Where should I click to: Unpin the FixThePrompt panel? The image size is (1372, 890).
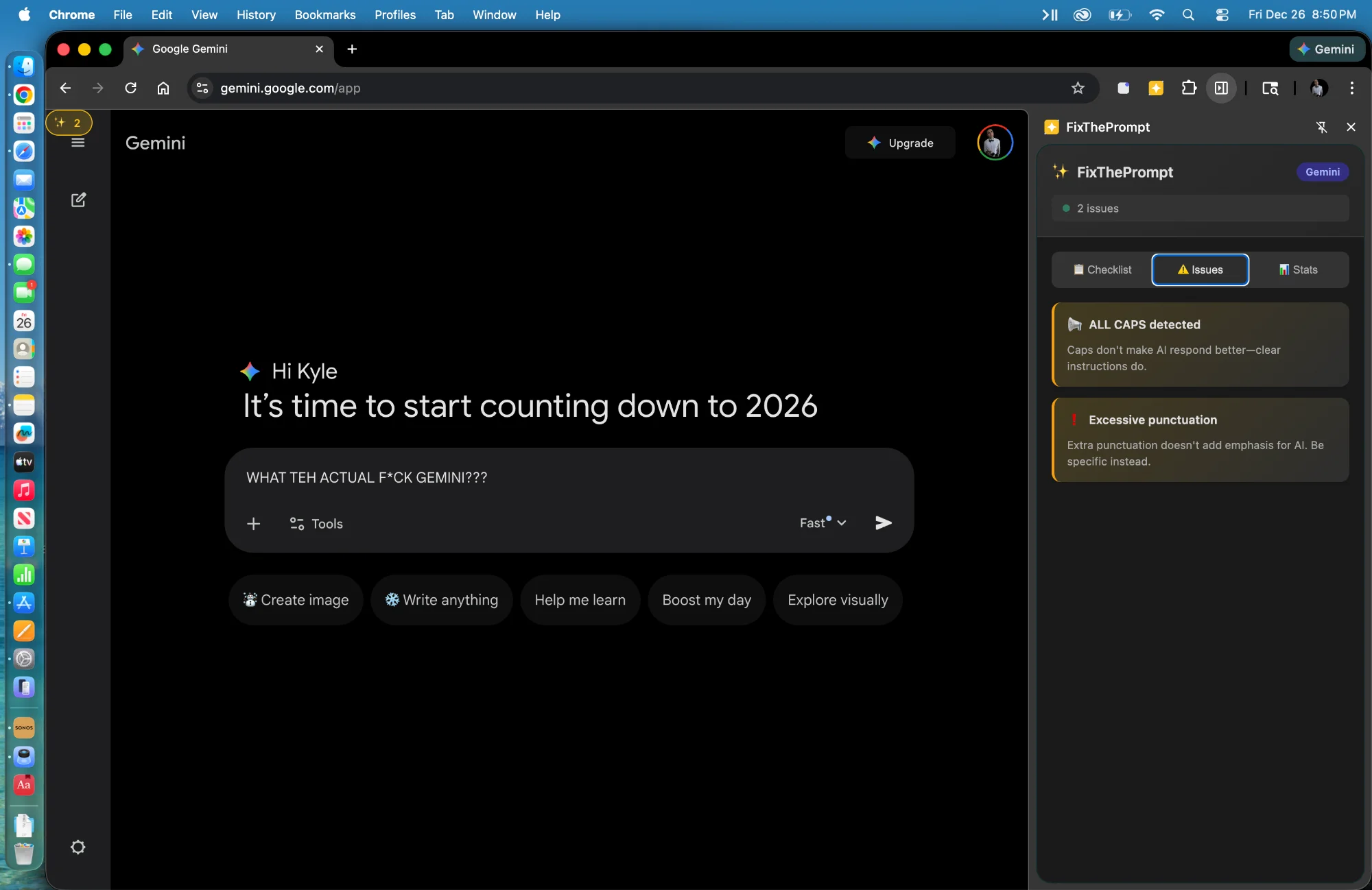pos(1321,127)
